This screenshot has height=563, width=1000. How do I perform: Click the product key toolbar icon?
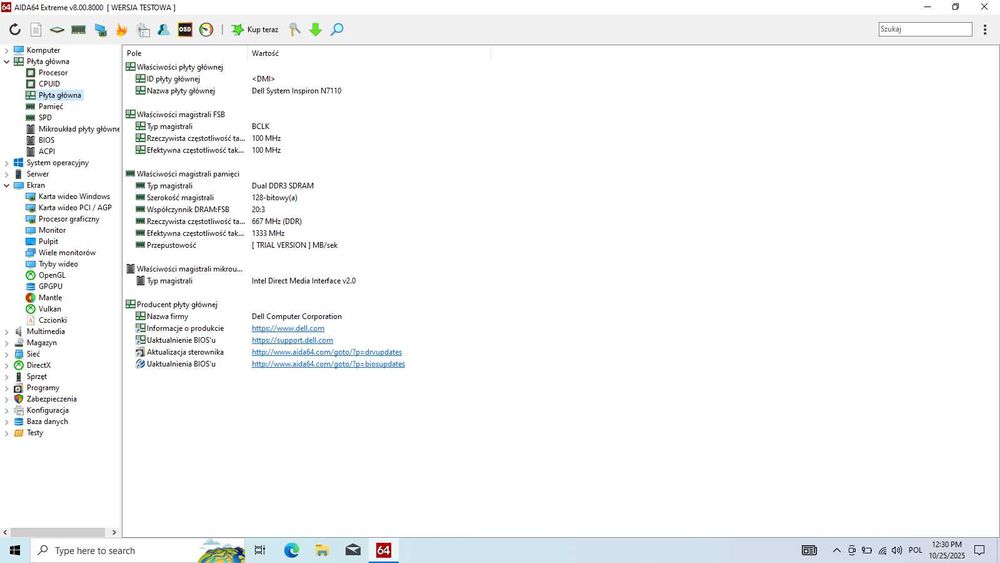pyautogui.click(x=294, y=29)
